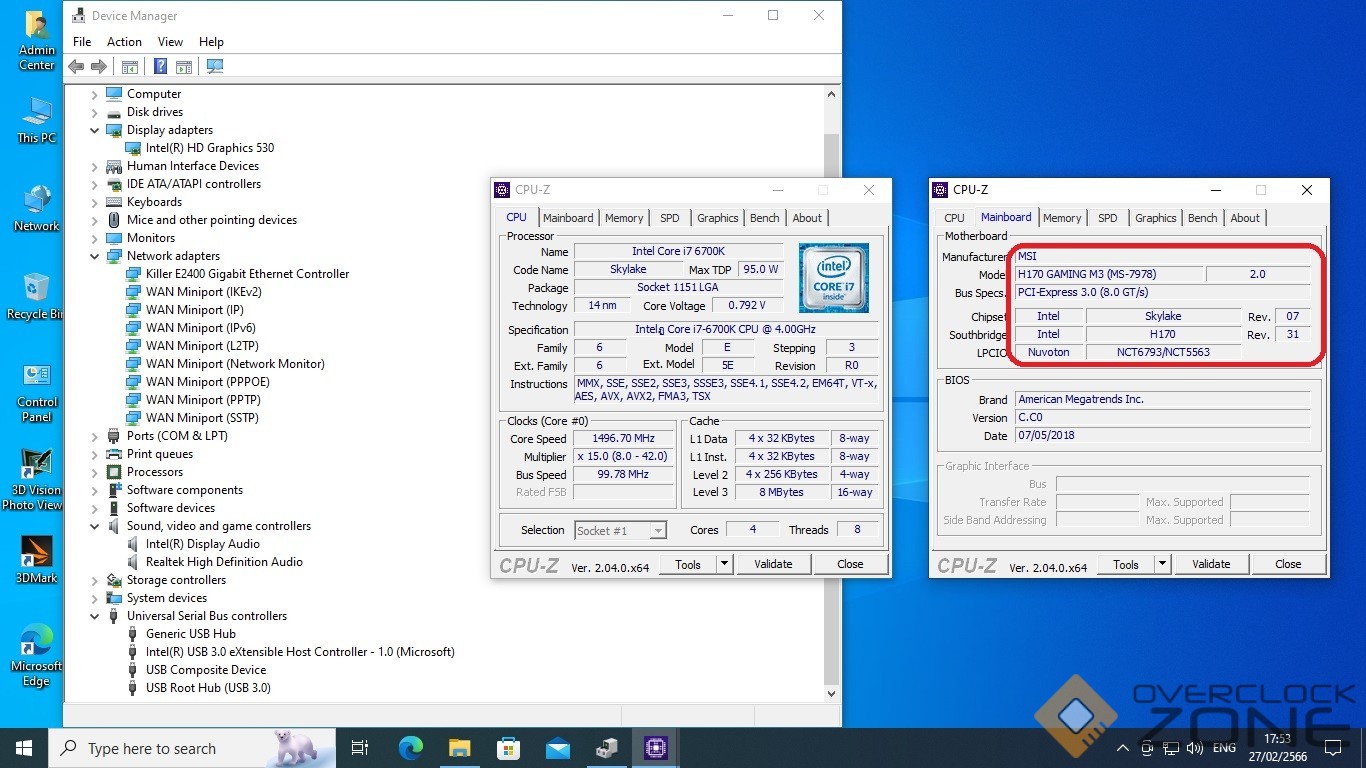The width and height of the screenshot is (1366, 768).
Task: Open the Action menu in Device Manager
Action: tap(124, 42)
